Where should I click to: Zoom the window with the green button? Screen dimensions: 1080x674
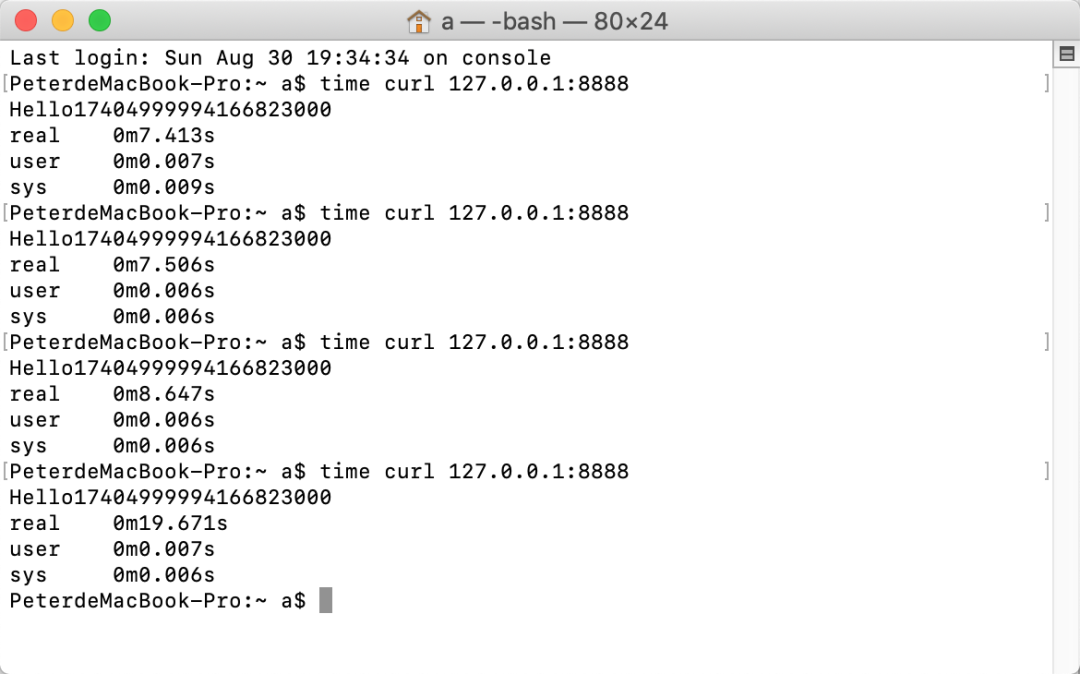100,21
